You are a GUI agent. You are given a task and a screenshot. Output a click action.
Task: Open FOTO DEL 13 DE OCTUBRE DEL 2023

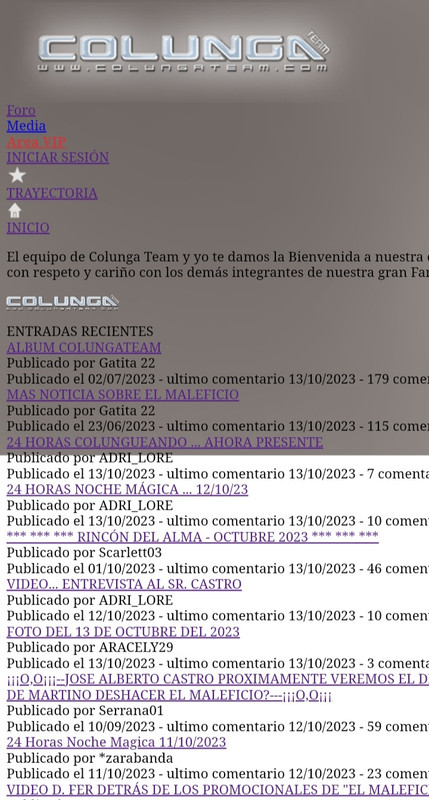[123, 632]
